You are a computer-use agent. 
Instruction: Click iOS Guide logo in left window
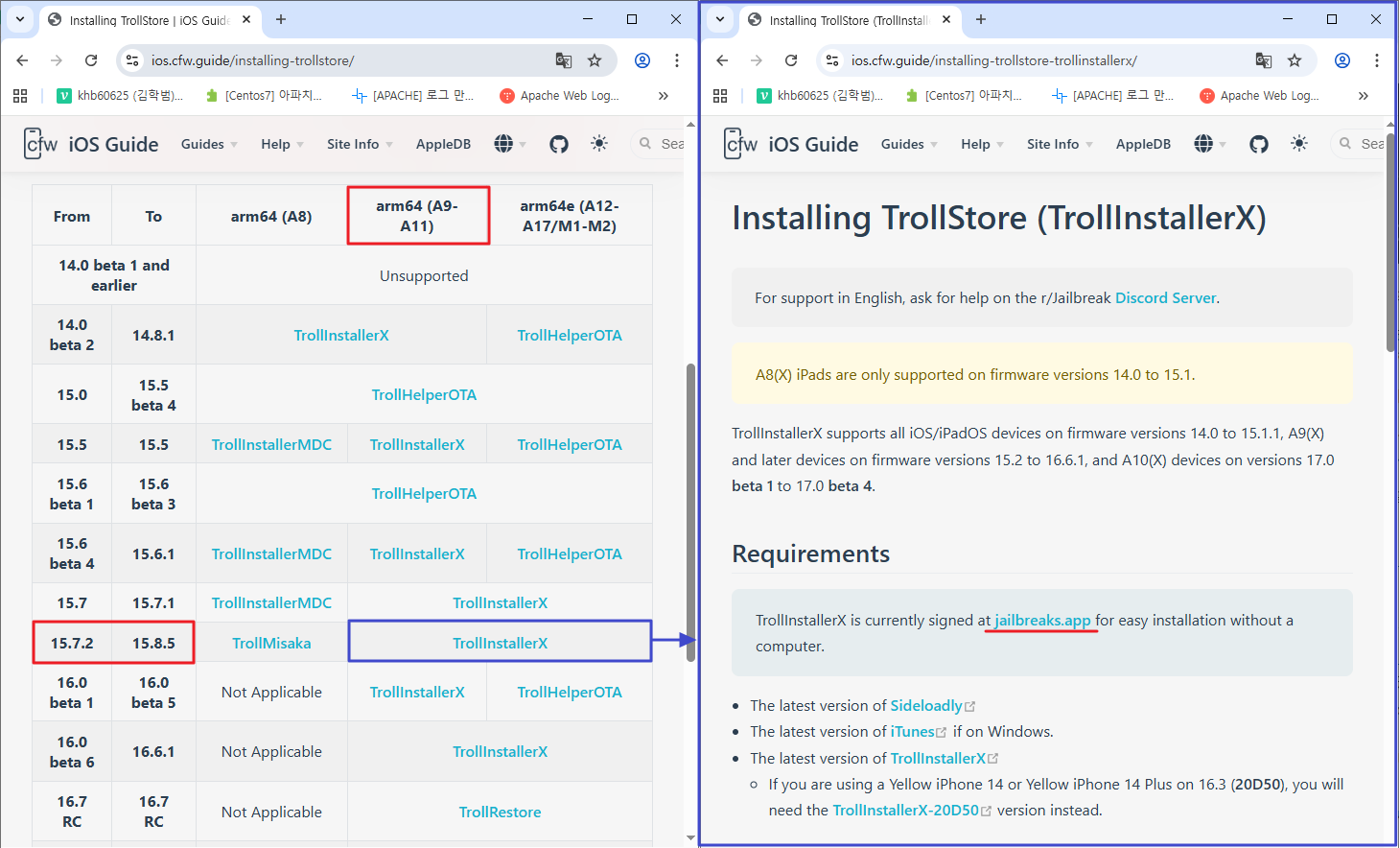tap(91, 144)
